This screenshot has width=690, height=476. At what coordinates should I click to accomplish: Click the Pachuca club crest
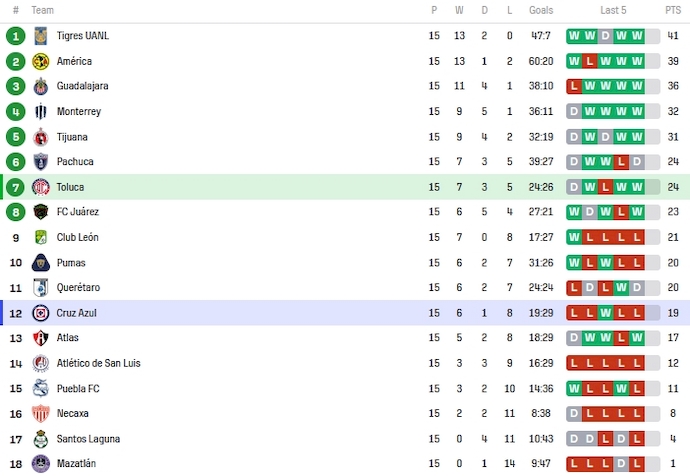coord(41,162)
